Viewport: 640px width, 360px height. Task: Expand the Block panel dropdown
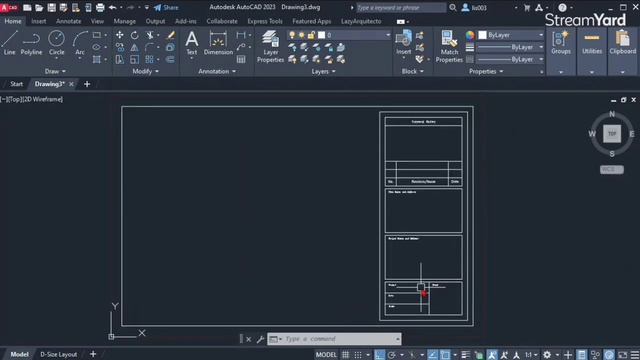pyautogui.click(x=412, y=71)
